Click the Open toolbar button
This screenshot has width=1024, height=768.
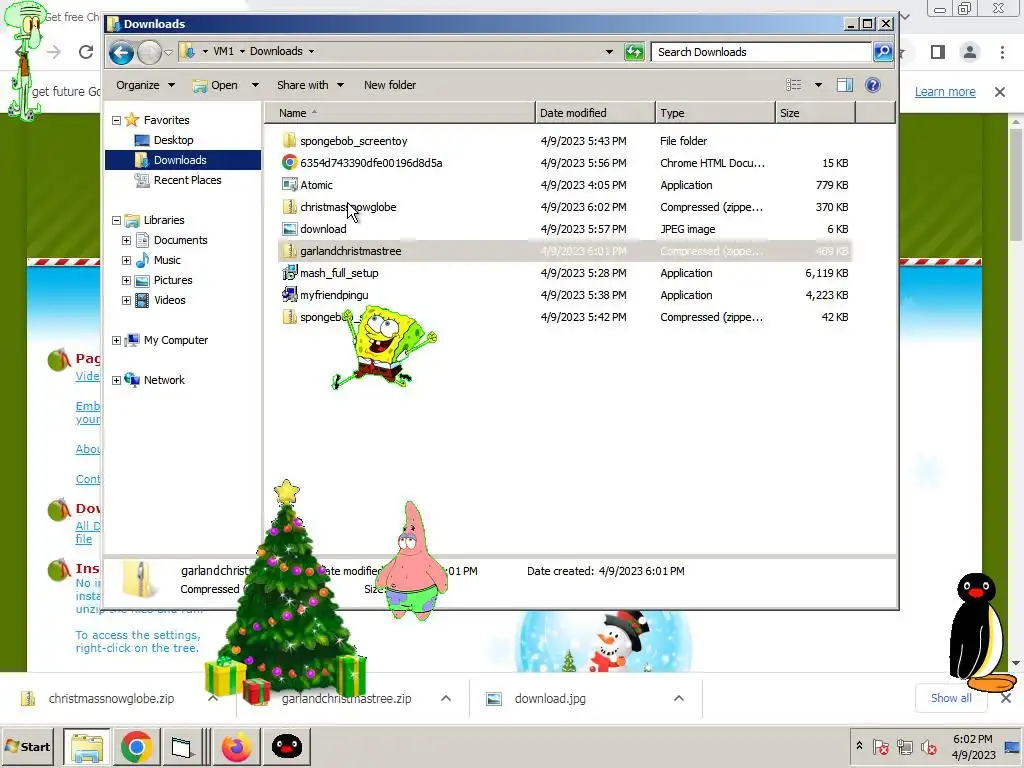[x=216, y=85]
